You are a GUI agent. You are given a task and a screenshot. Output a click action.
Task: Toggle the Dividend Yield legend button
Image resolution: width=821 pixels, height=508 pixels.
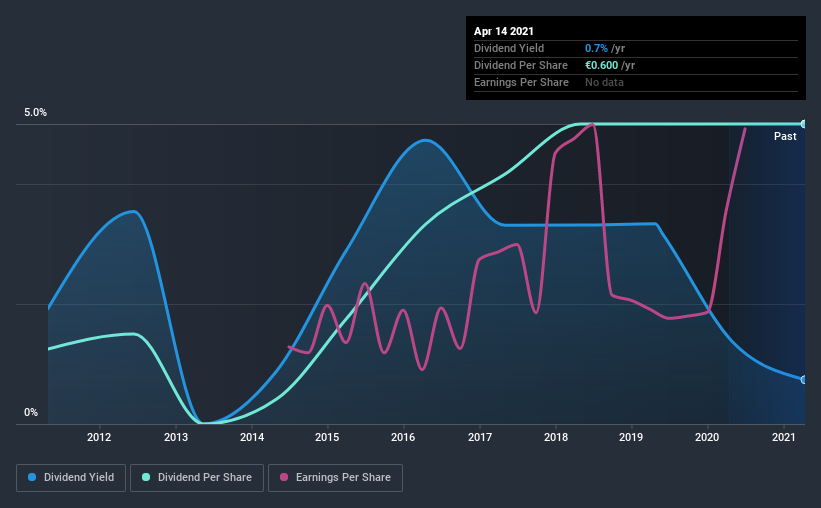click(71, 478)
